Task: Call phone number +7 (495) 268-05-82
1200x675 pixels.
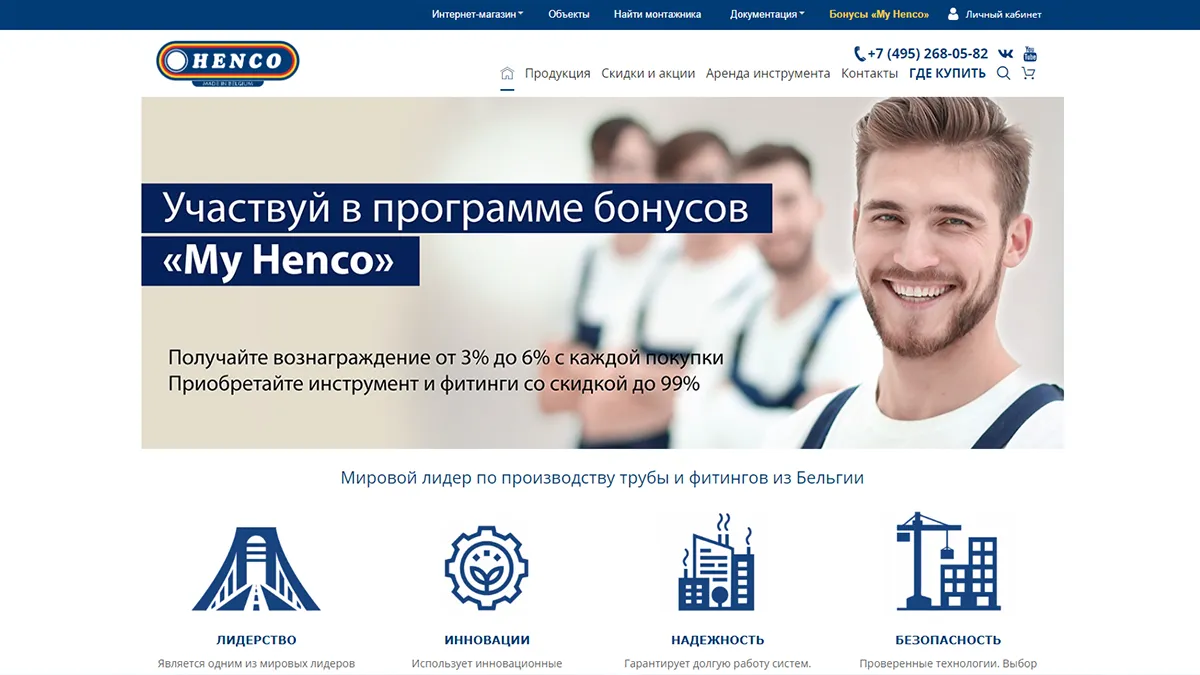Action: point(928,54)
